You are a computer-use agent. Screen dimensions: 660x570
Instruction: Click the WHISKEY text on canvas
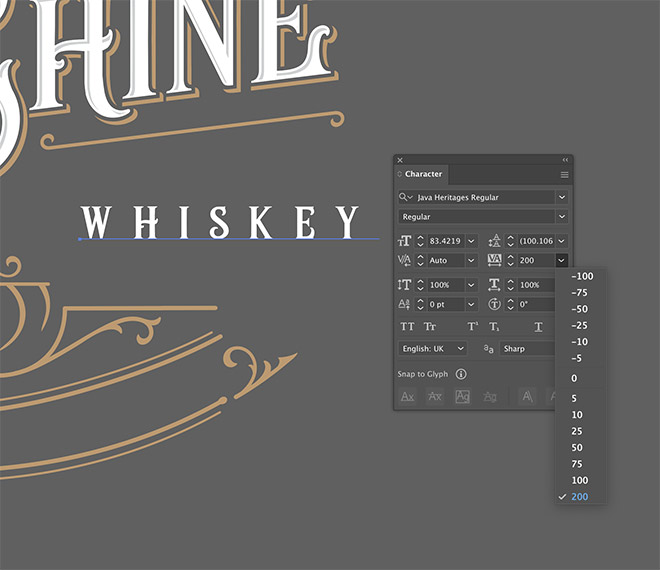coord(220,222)
